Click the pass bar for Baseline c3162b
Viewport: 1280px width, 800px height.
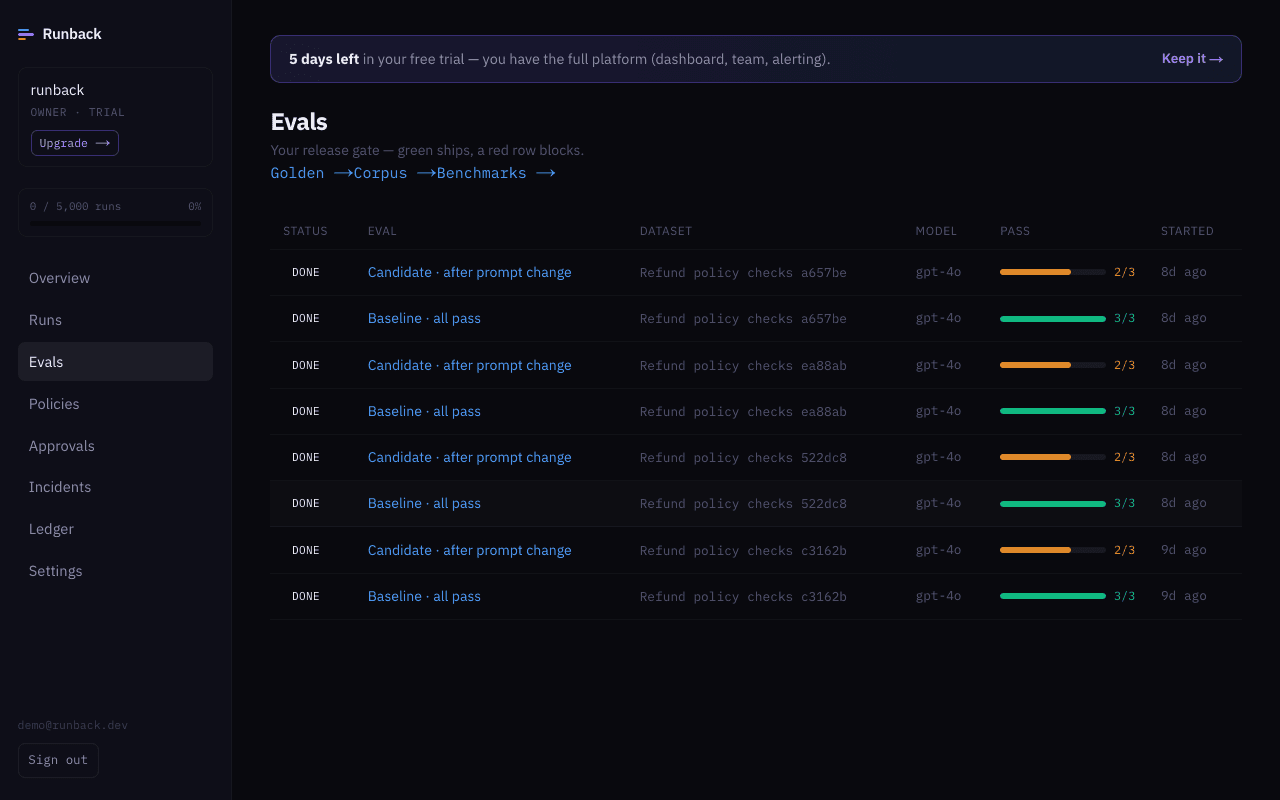pyautogui.click(x=1053, y=596)
